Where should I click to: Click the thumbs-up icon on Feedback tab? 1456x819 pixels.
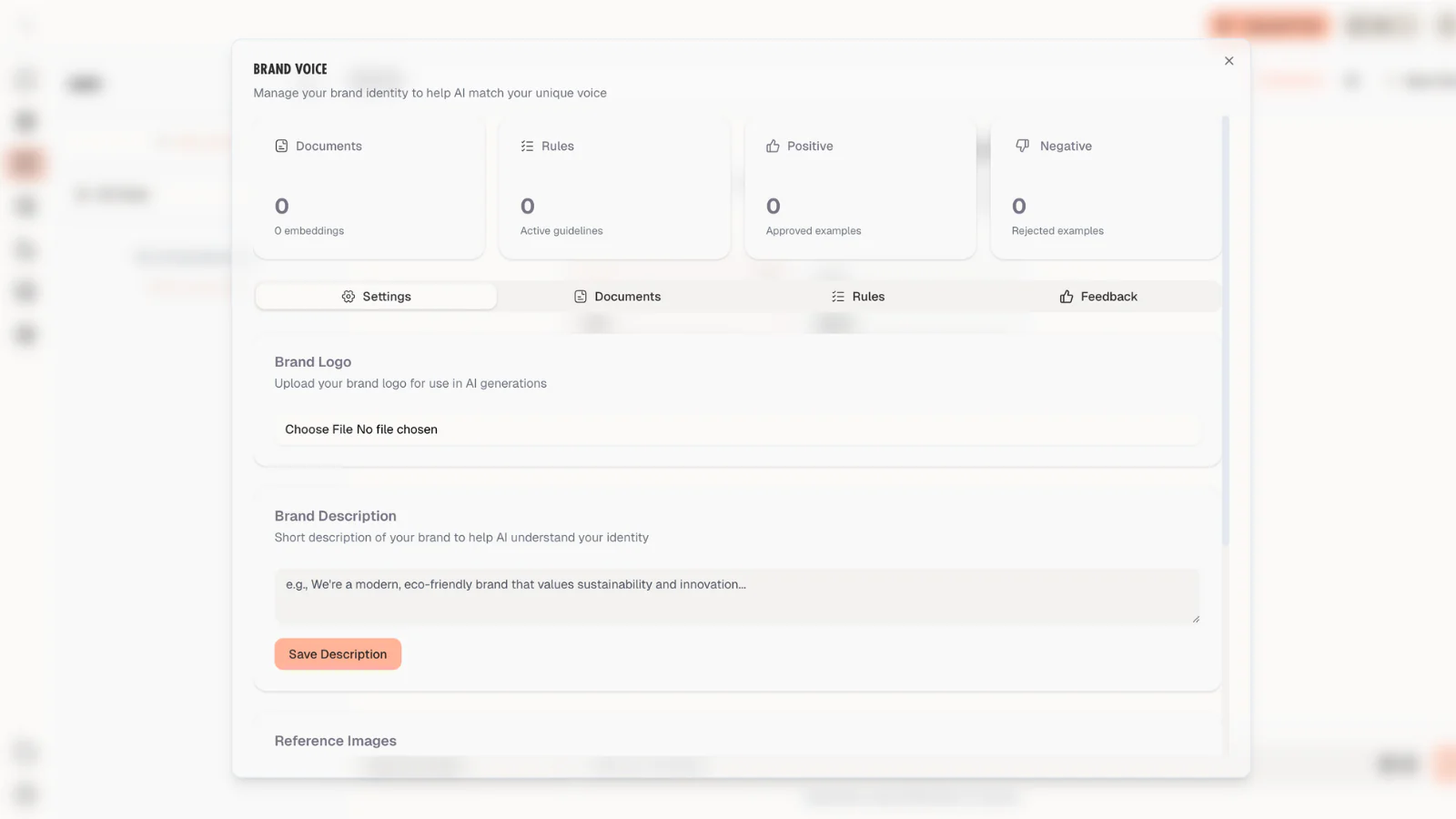click(x=1067, y=297)
